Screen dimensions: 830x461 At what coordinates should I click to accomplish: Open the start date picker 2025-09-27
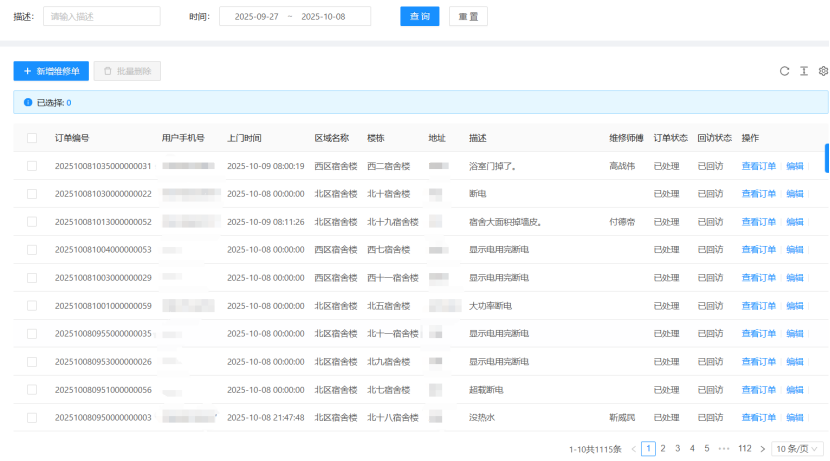tap(256, 16)
